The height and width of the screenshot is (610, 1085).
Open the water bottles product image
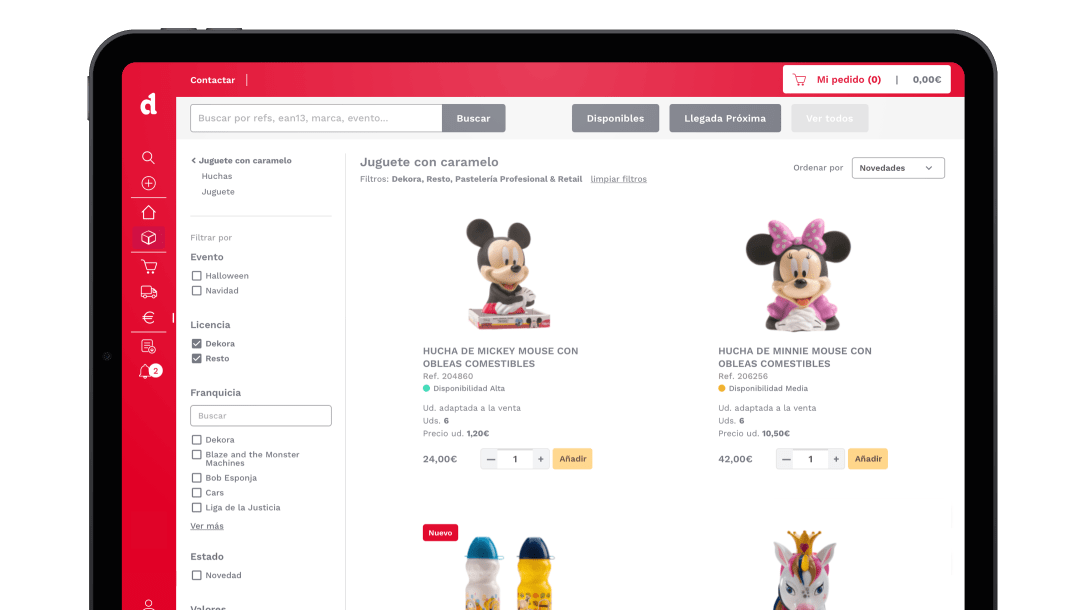click(510, 573)
